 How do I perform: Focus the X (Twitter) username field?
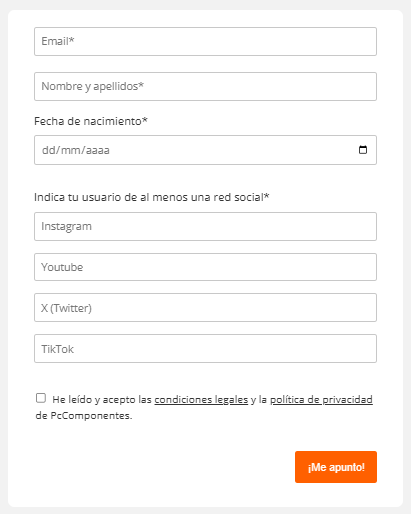205,308
